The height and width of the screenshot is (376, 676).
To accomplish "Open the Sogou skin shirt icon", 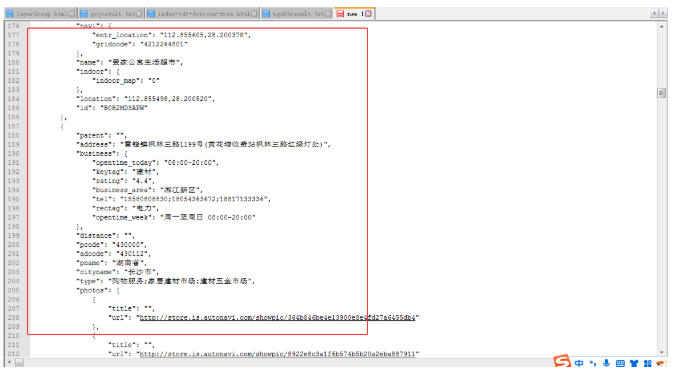I will click(634, 363).
